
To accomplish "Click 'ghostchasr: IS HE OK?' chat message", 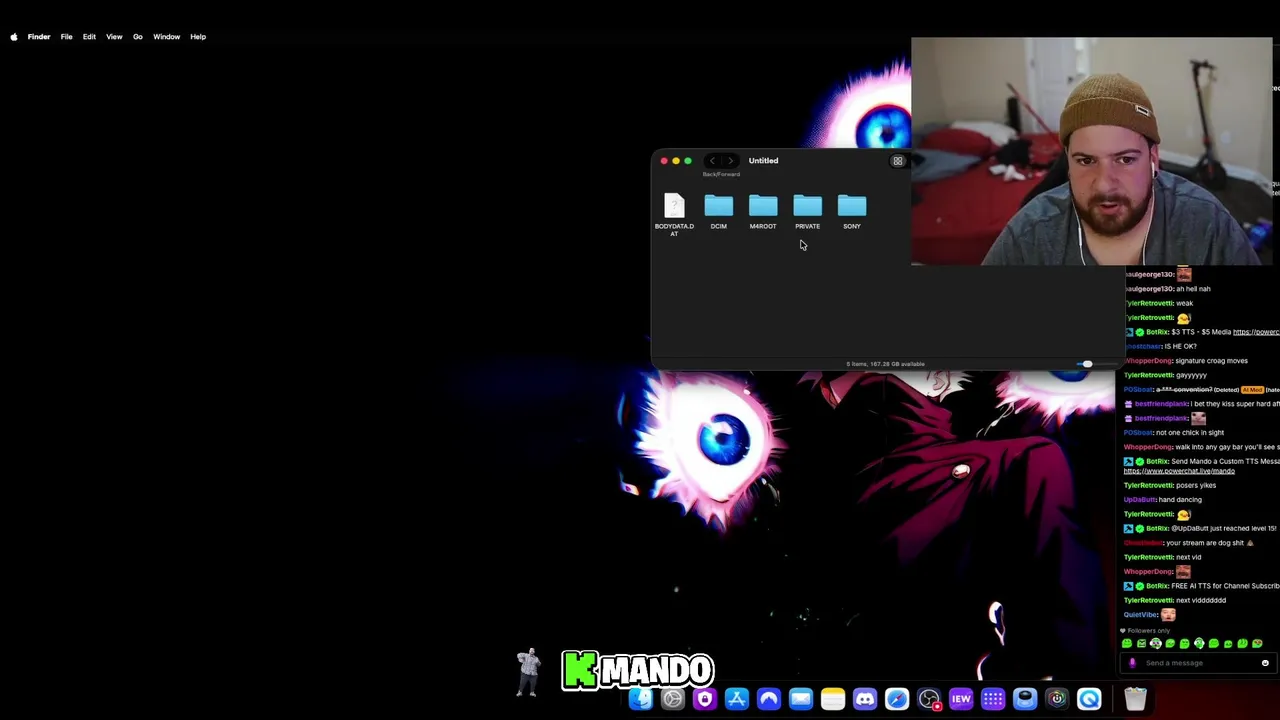I will click(x=1160, y=346).
